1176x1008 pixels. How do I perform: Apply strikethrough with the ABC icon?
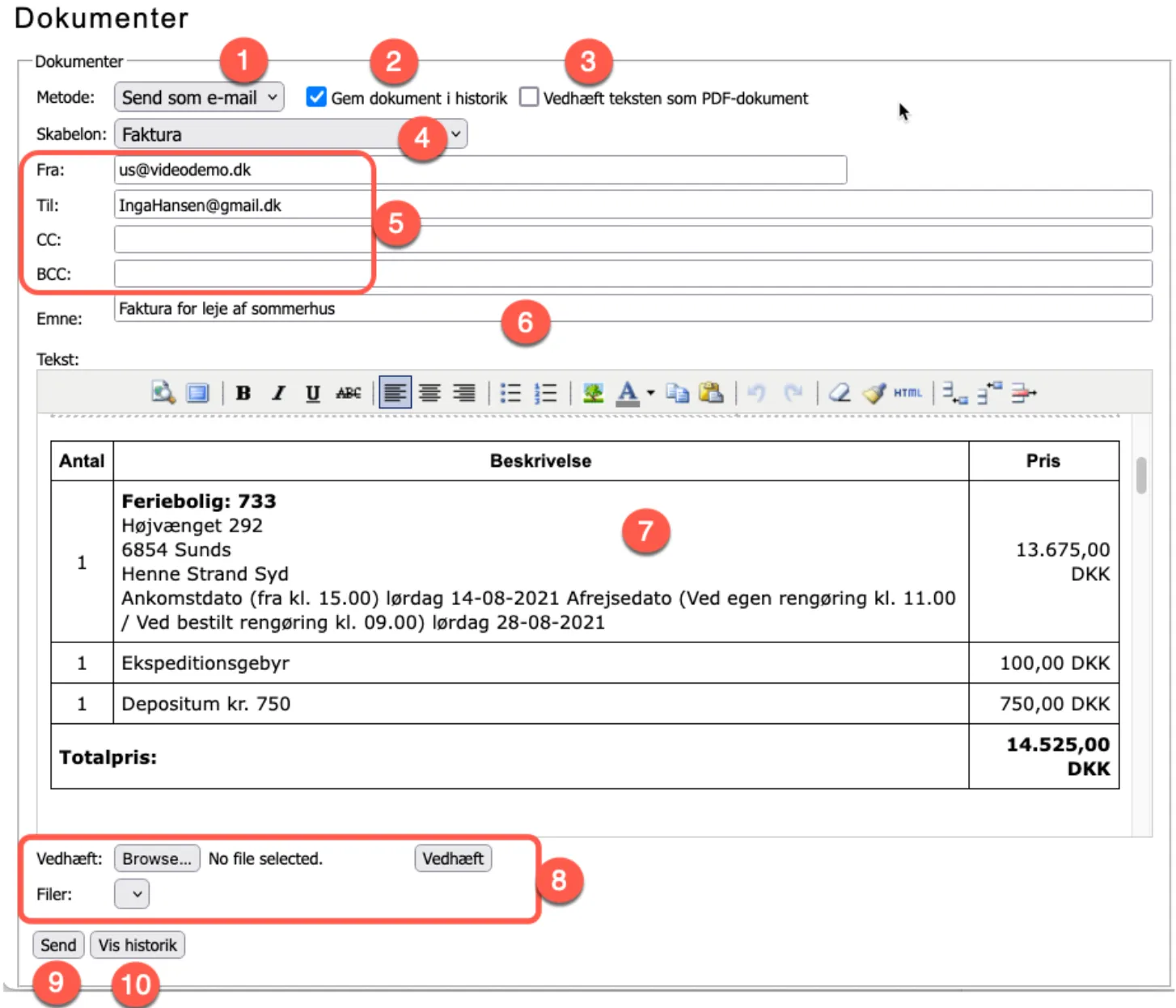pyautogui.click(x=349, y=393)
